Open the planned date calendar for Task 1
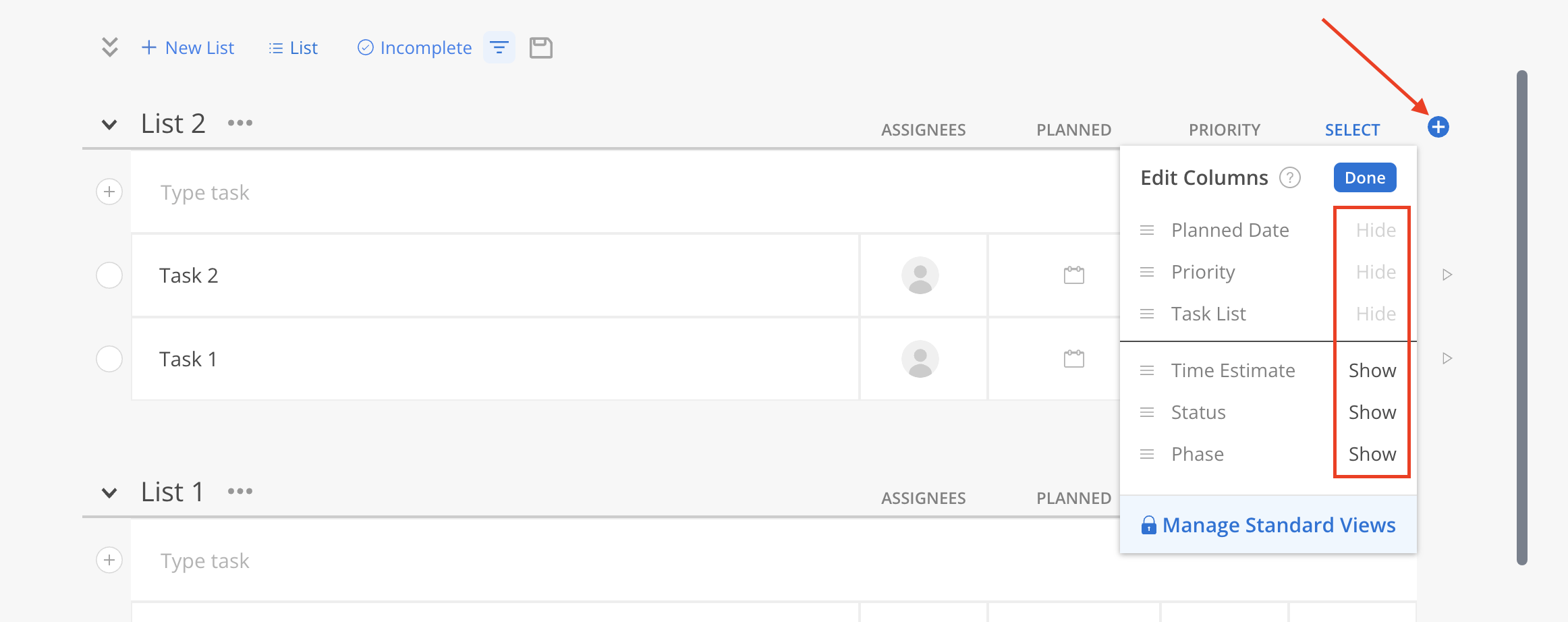The image size is (1568, 622). click(1074, 359)
